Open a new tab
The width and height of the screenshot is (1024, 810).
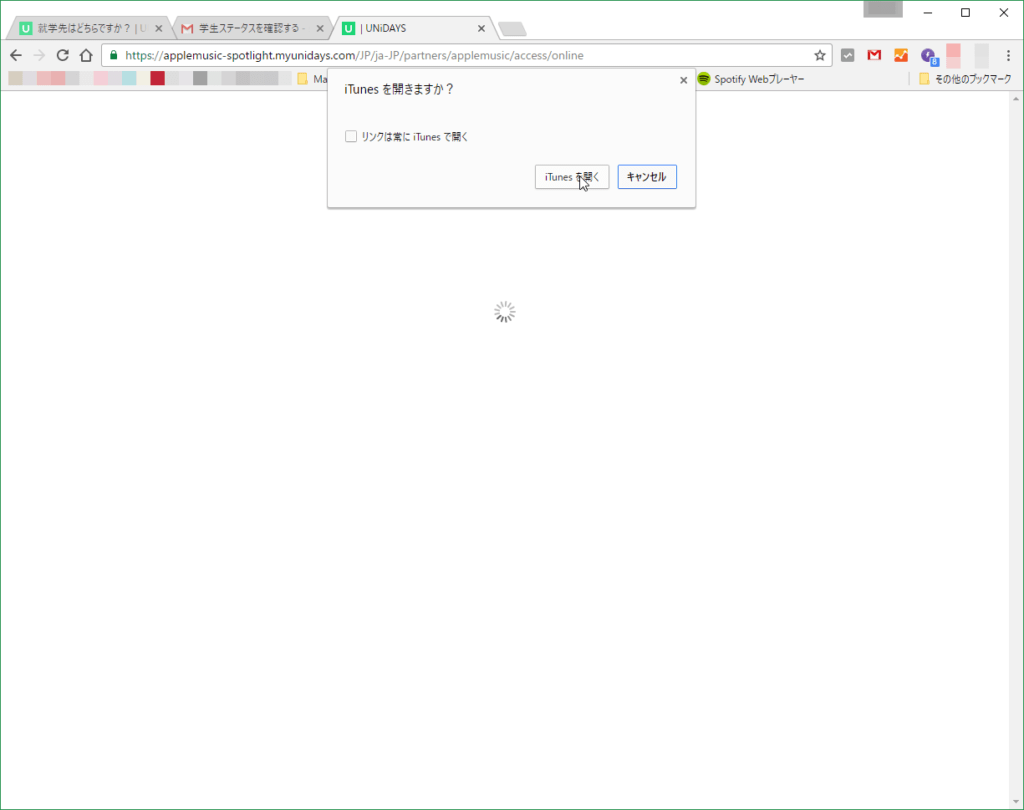pyautogui.click(x=512, y=29)
